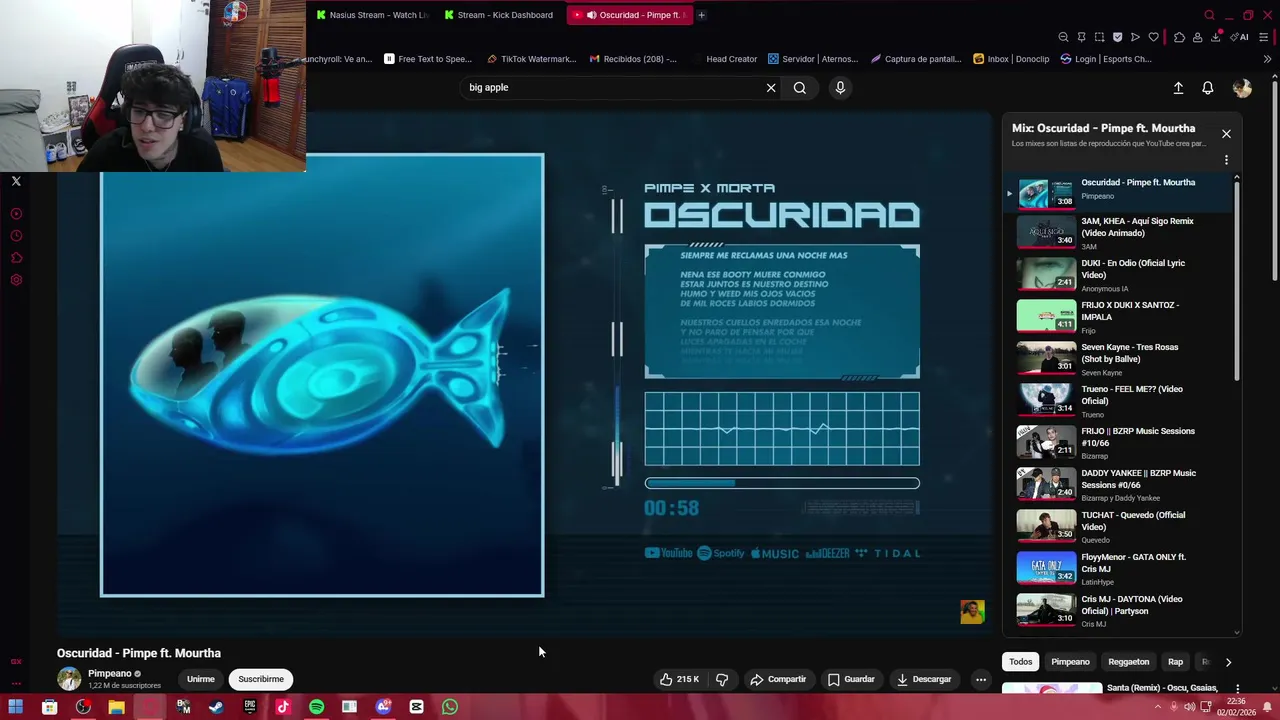
Task: Open the Pimpeano channel avatar
Action: [x=69, y=679]
